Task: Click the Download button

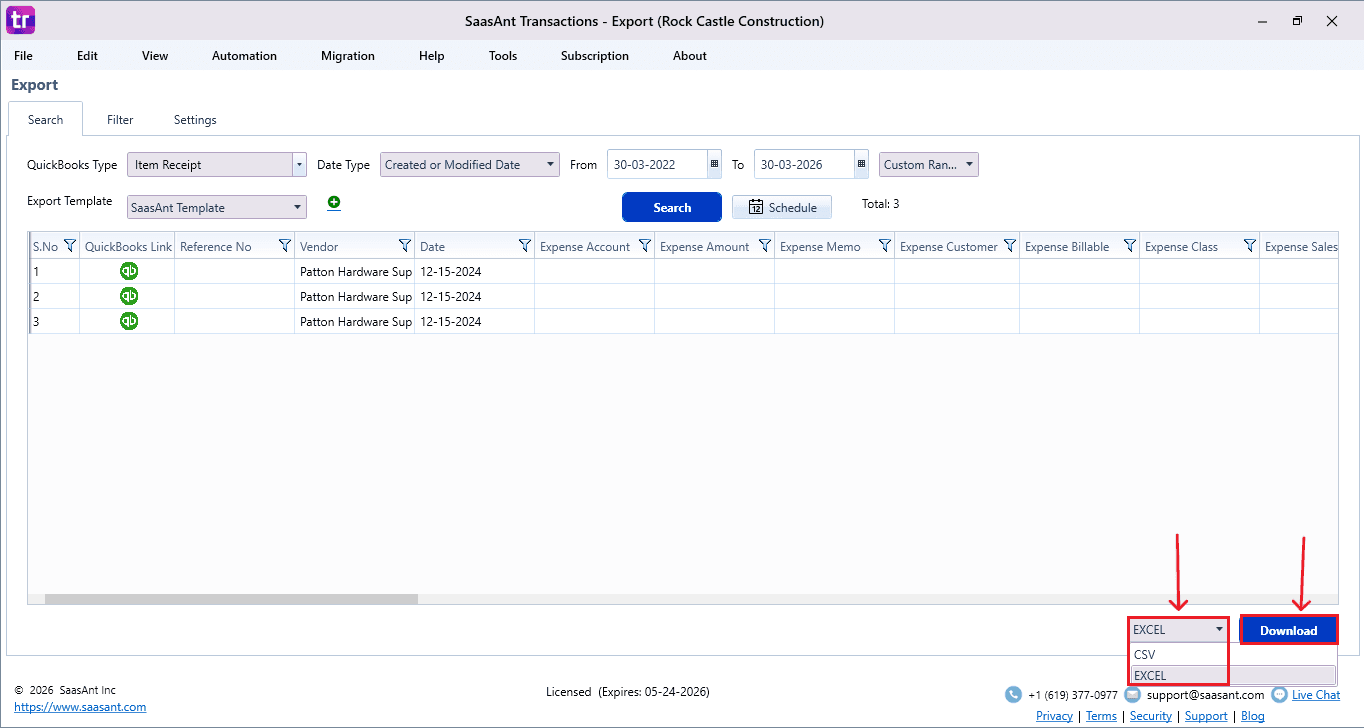Action: (1289, 630)
